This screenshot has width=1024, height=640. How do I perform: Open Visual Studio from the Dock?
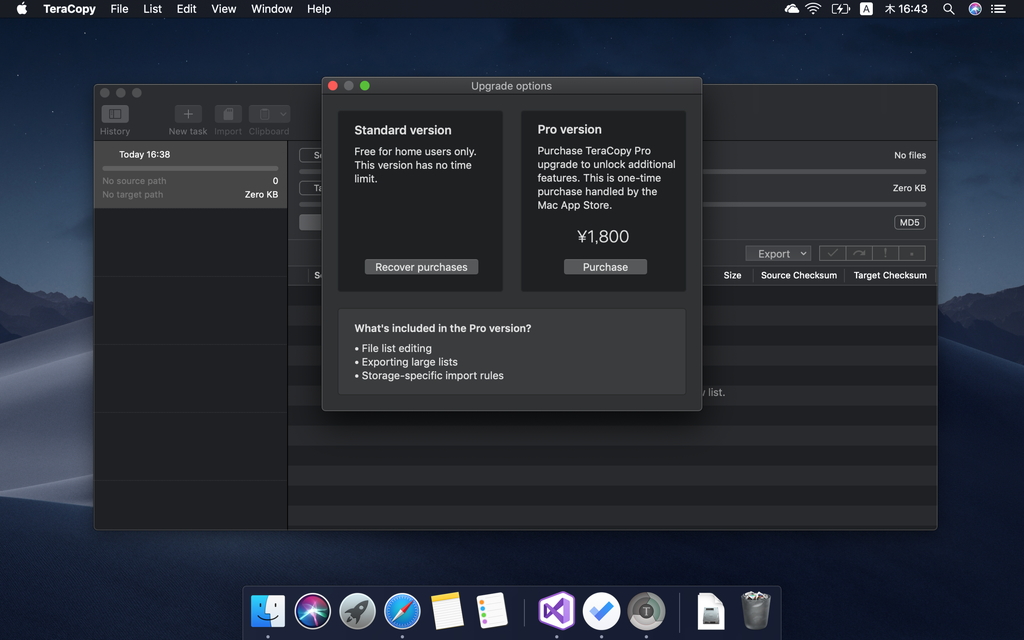(x=556, y=611)
